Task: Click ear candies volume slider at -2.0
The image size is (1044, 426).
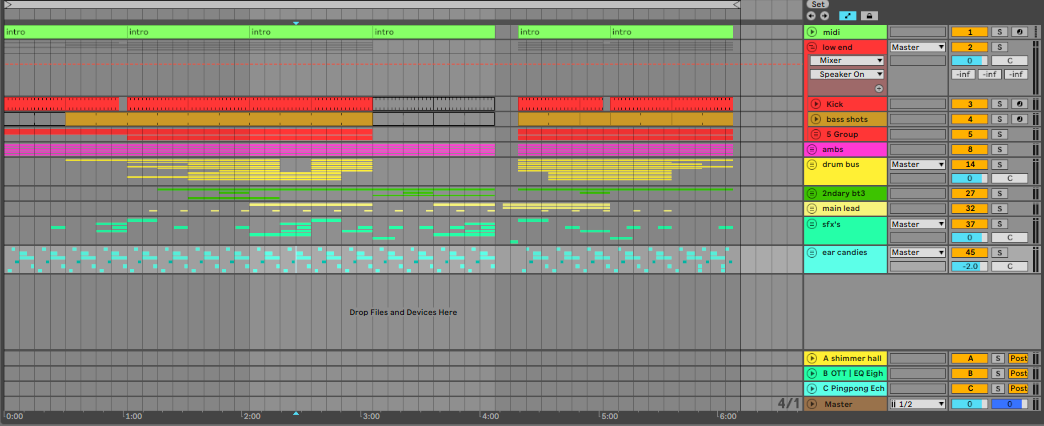Action: (969, 266)
